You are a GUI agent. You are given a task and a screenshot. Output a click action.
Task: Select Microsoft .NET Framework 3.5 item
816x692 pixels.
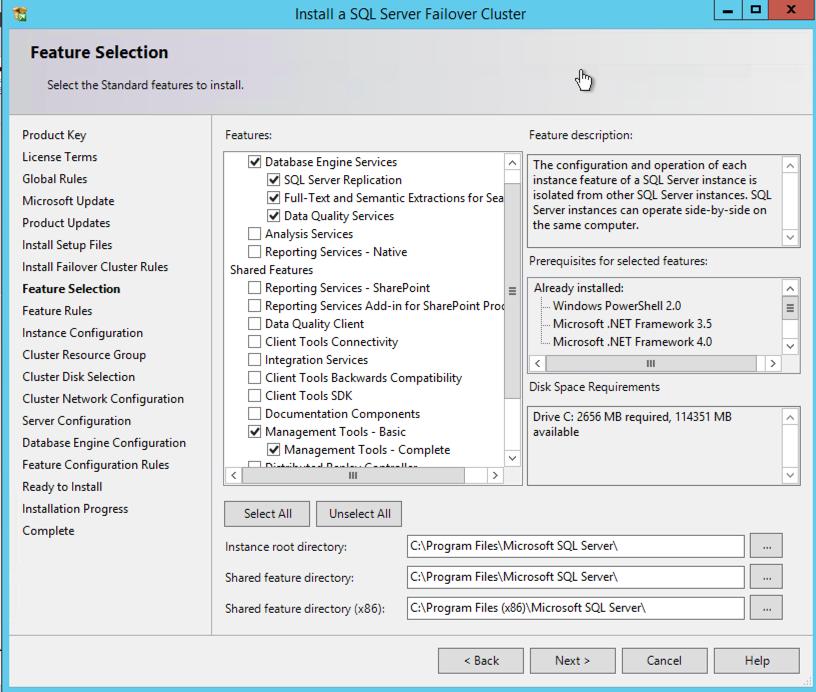(x=632, y=324)
